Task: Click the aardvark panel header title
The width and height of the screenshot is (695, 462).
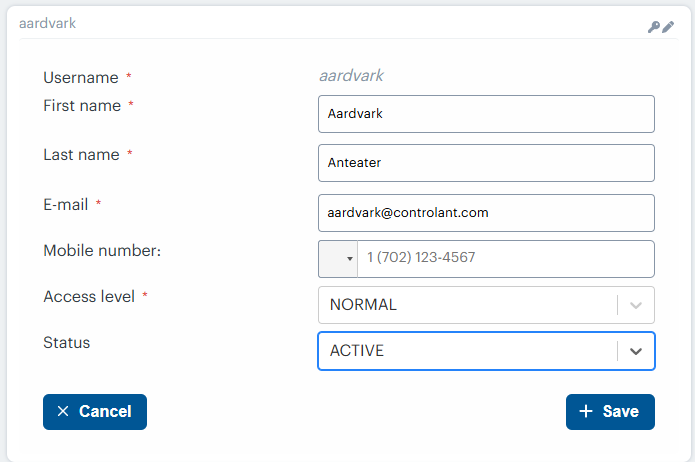Action: coord(47,23)
